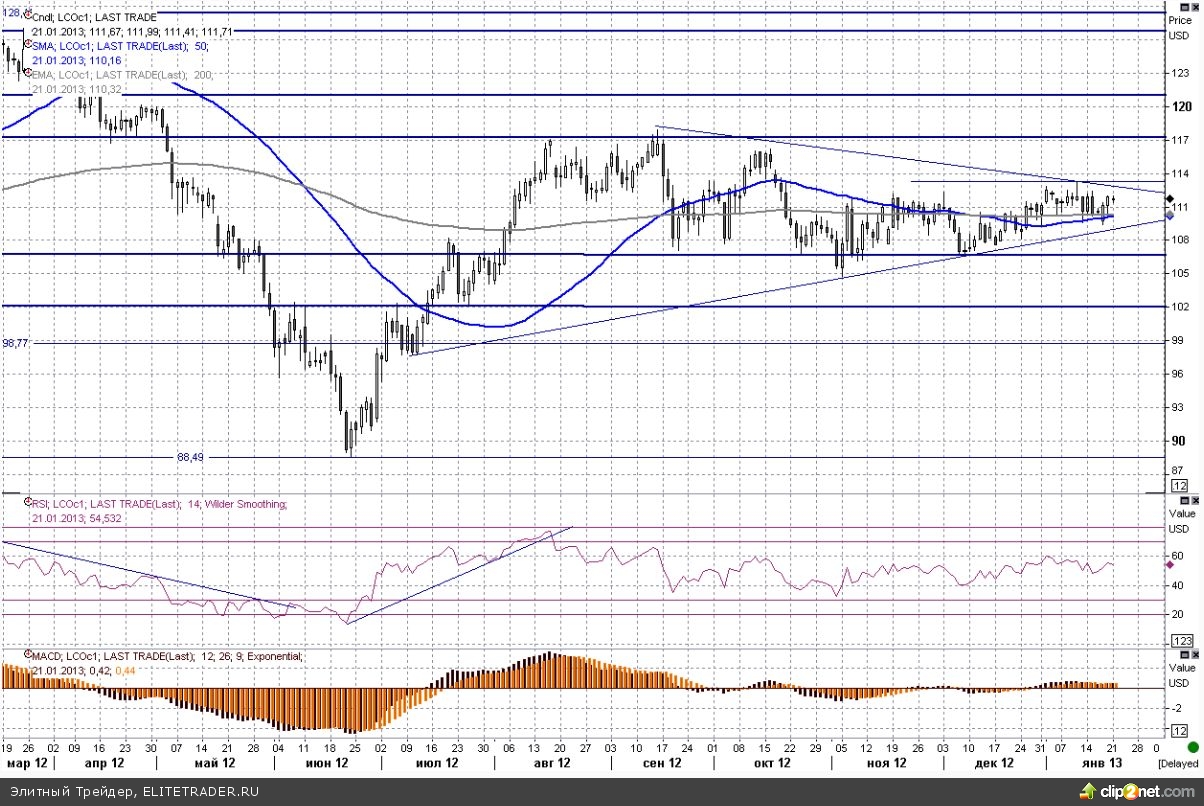The image size is (1204, 806).
Task: Maximize the RSI indicator pane
Action: tap(1185, 499)
